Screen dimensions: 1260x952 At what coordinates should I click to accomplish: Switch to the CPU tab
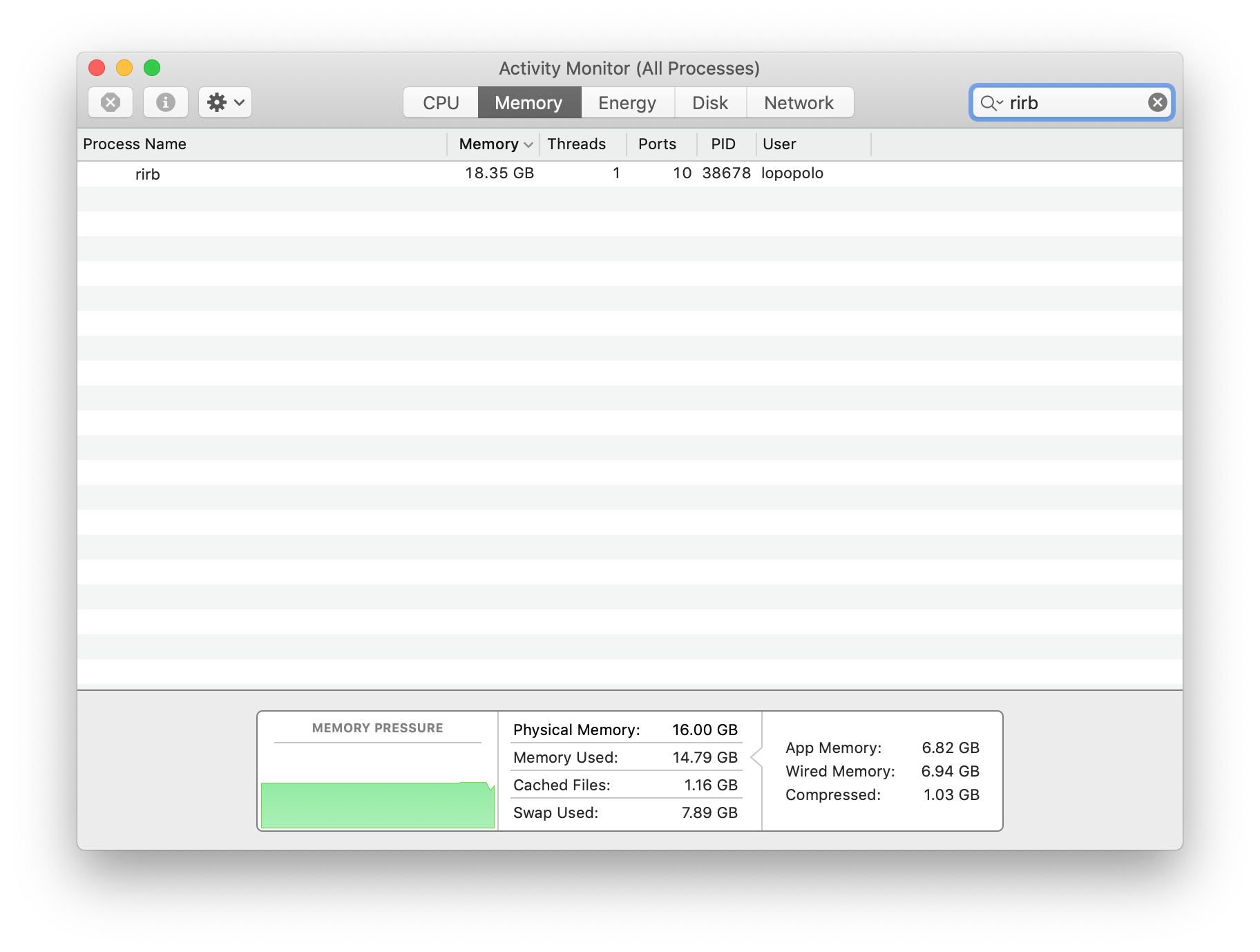coord(441,103)
